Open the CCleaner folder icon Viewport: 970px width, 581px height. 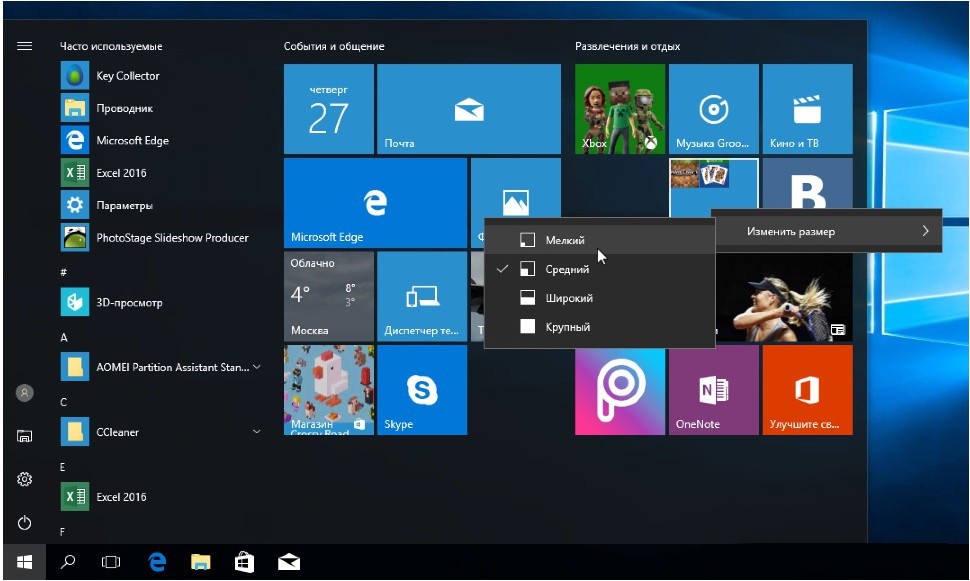[x=75, y=431]
